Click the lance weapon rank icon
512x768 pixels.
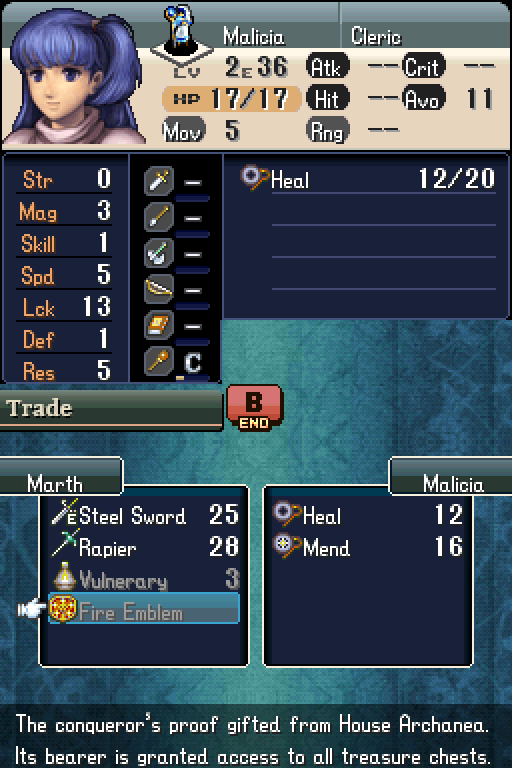coord(159,216)
